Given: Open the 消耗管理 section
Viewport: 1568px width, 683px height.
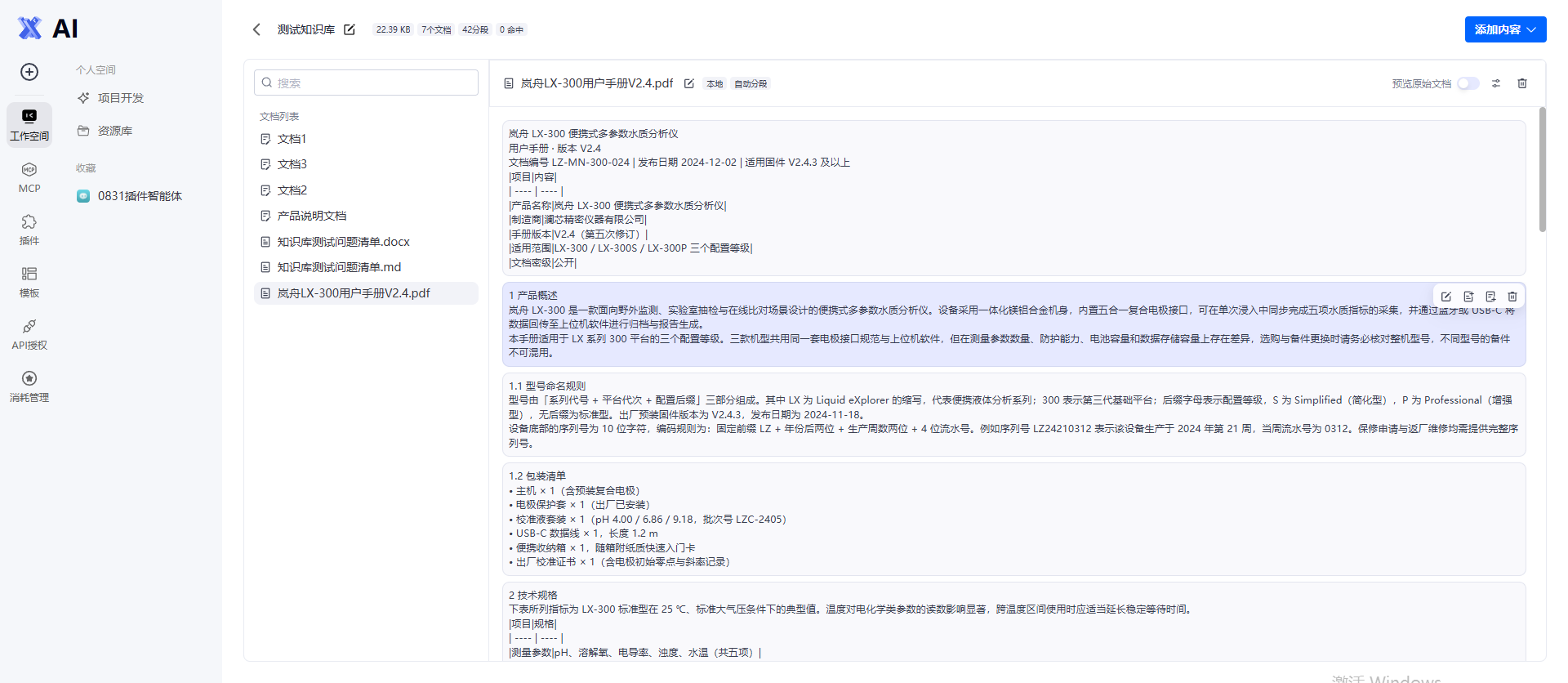Looking at the screenshot, I should click(x=29, y=386).
